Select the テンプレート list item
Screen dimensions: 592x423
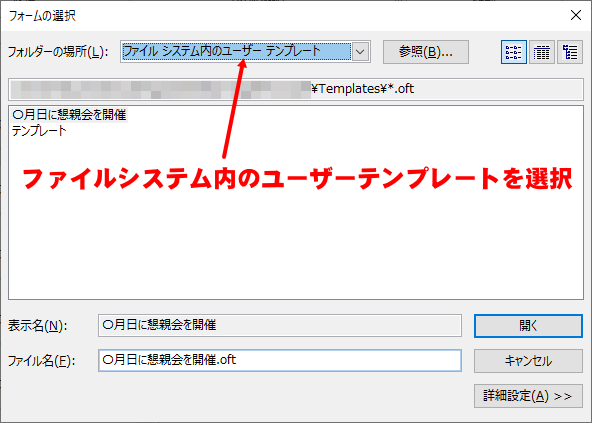(39, 131)
